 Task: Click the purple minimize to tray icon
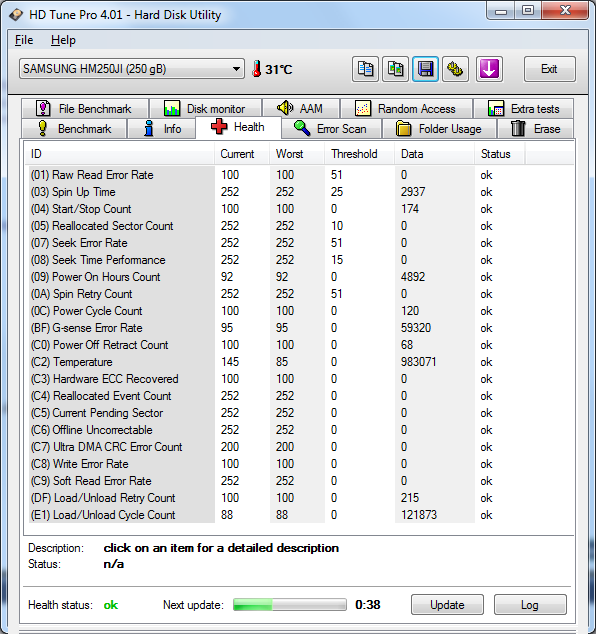click(x=489, y=69)
